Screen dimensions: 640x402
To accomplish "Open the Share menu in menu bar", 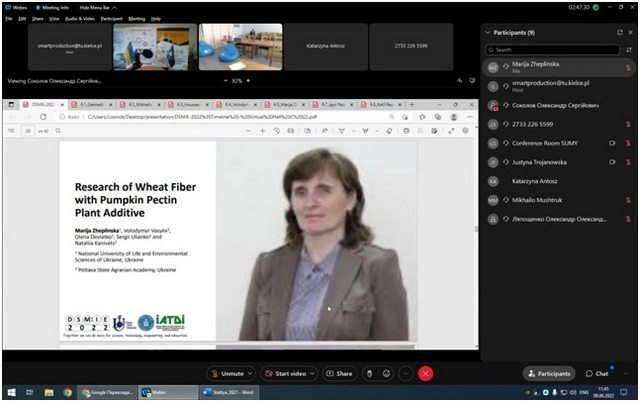I will [x=38, y=19].
